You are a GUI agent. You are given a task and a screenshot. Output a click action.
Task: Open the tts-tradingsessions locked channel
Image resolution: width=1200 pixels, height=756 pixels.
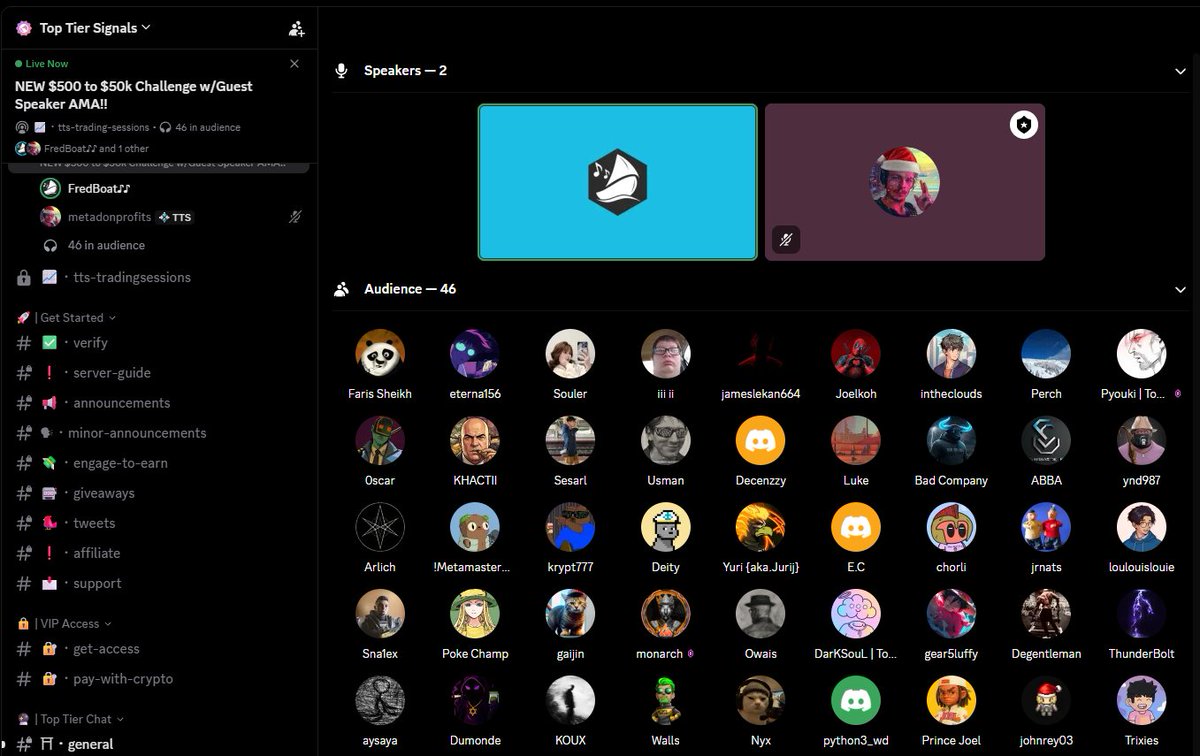(131, 277)
